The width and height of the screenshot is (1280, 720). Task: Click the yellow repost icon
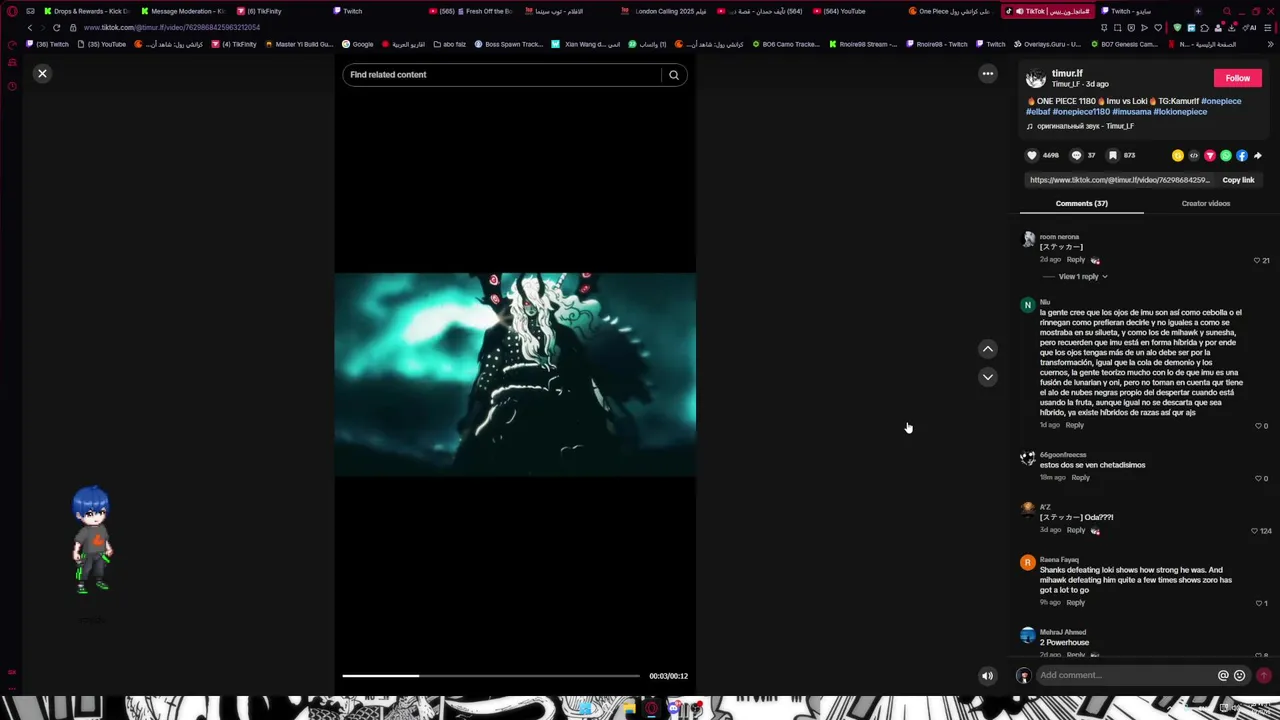tap(1178, 155)
